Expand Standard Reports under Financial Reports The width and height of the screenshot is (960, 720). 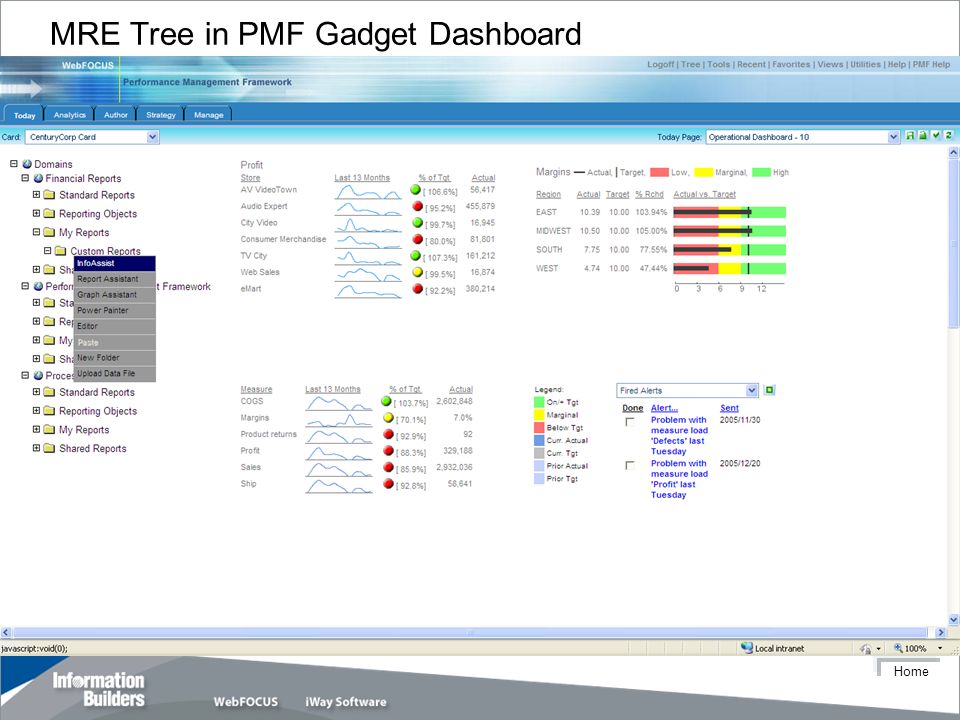coord(36,194)
